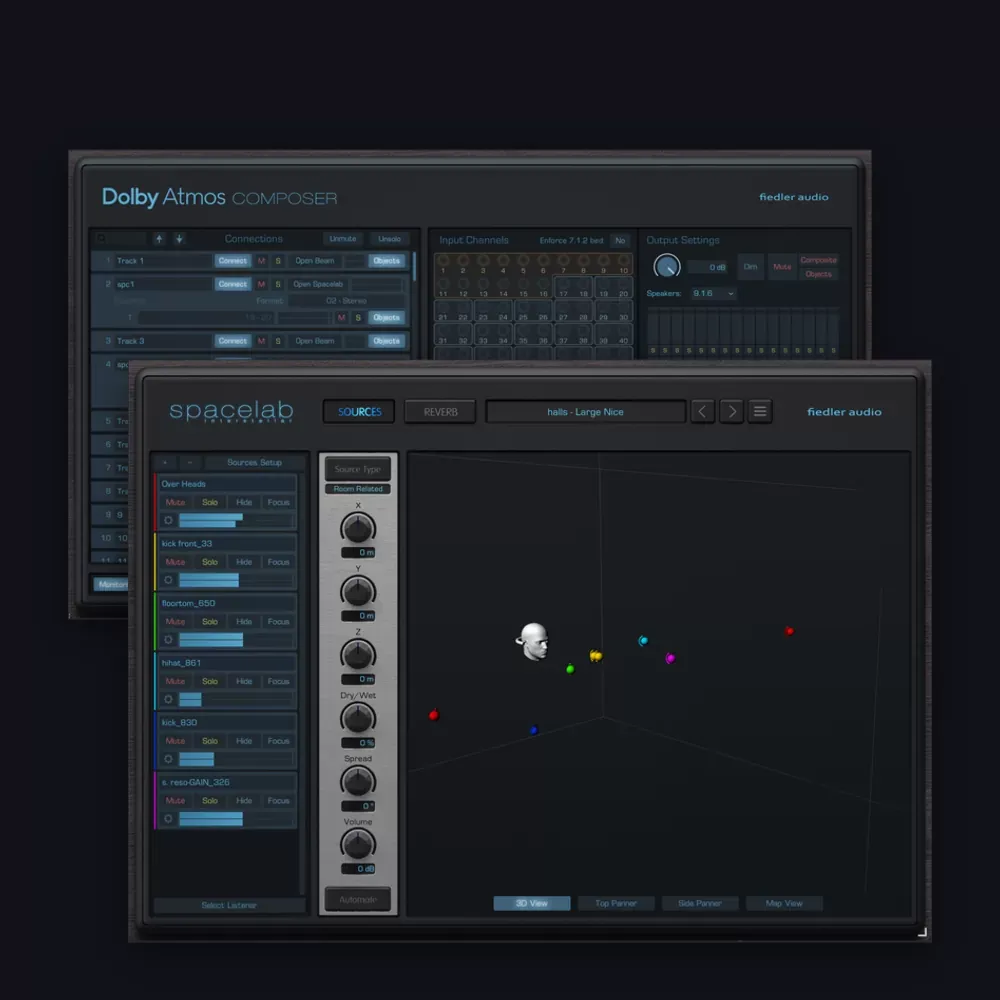
Task: Click Select Listener button
Action: [229, 905]
